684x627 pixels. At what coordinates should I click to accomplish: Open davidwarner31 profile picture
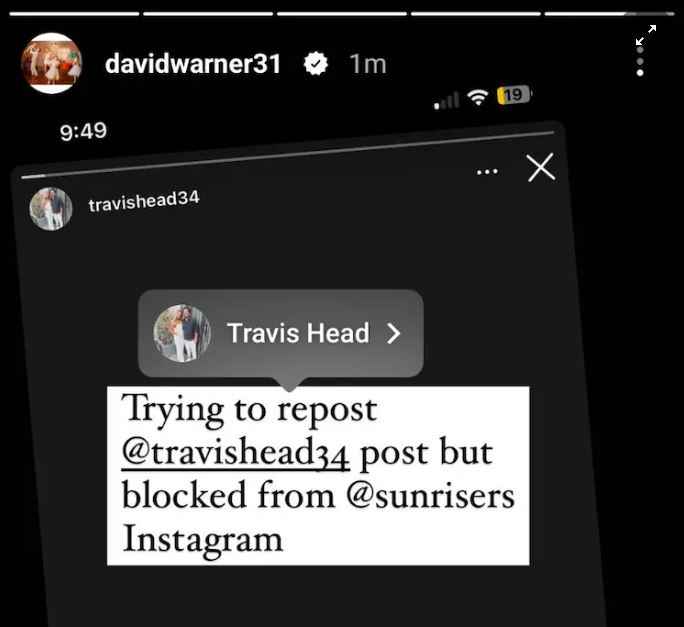[51, 63]
